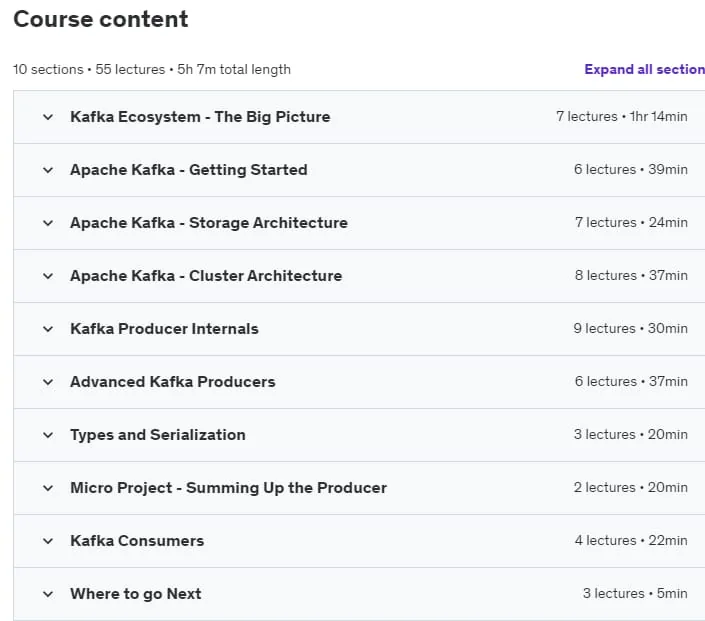The height and width of the screenshot is (621, 705).
Task: Open the Apache Kafka - Getting Started title
Action: click(189, 170)
